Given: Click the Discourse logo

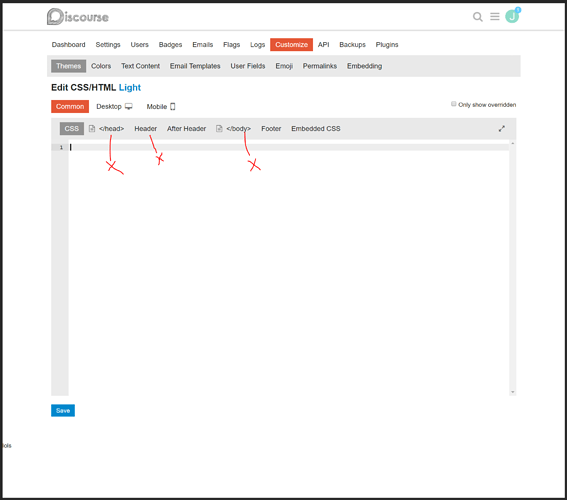Looking at the screenshot, I should coord(78,17).
